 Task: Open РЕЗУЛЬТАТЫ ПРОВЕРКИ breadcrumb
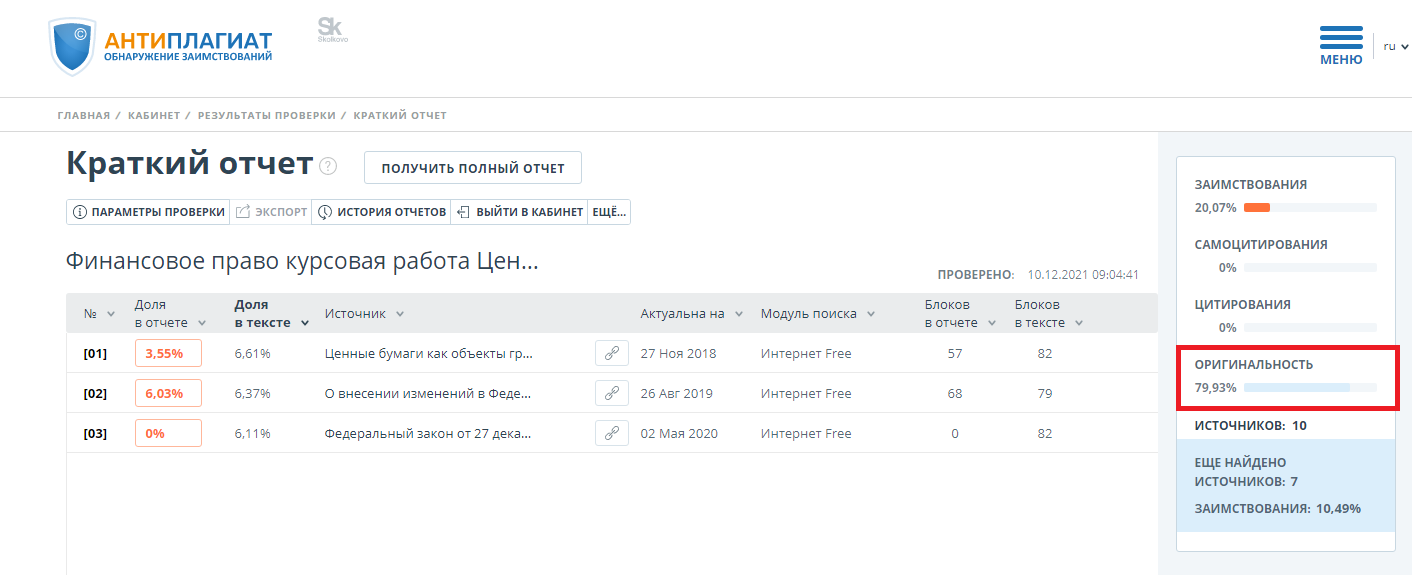pyautogui.click(x=267, y=116)
